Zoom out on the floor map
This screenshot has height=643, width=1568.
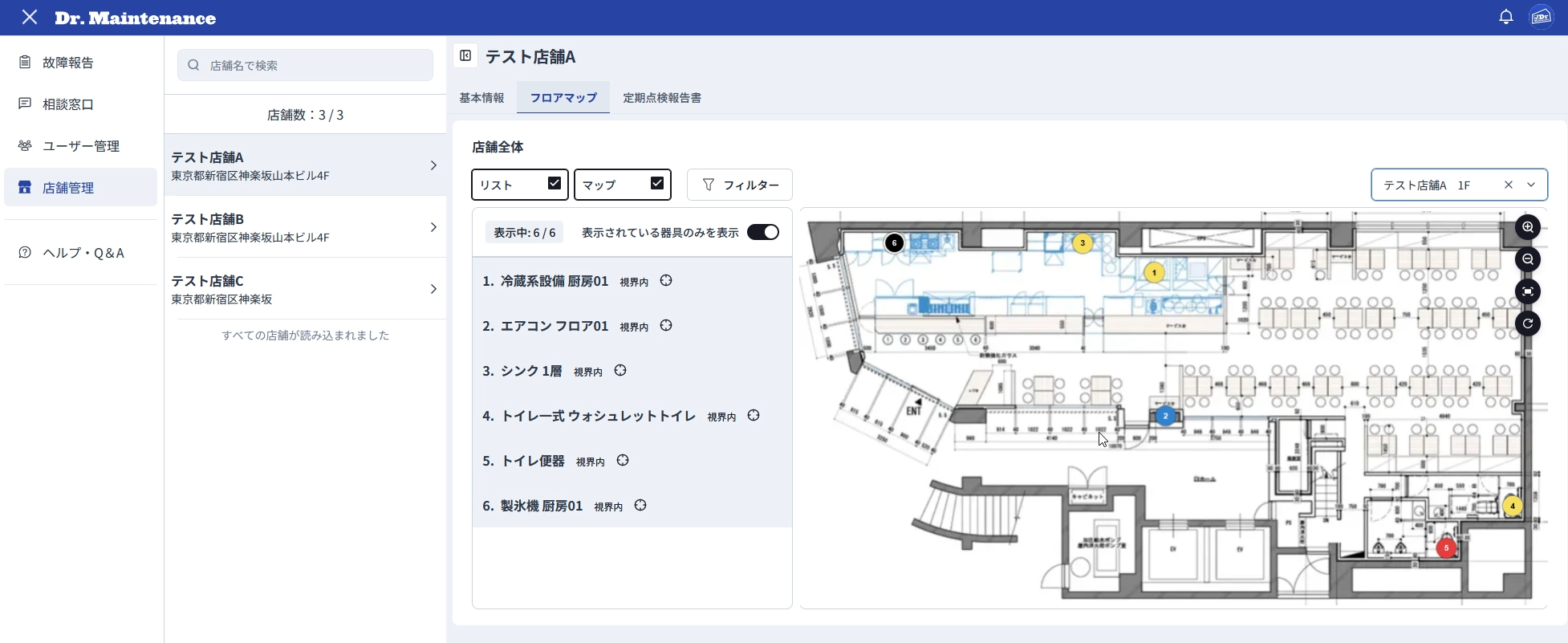(x=1528, y=259)
